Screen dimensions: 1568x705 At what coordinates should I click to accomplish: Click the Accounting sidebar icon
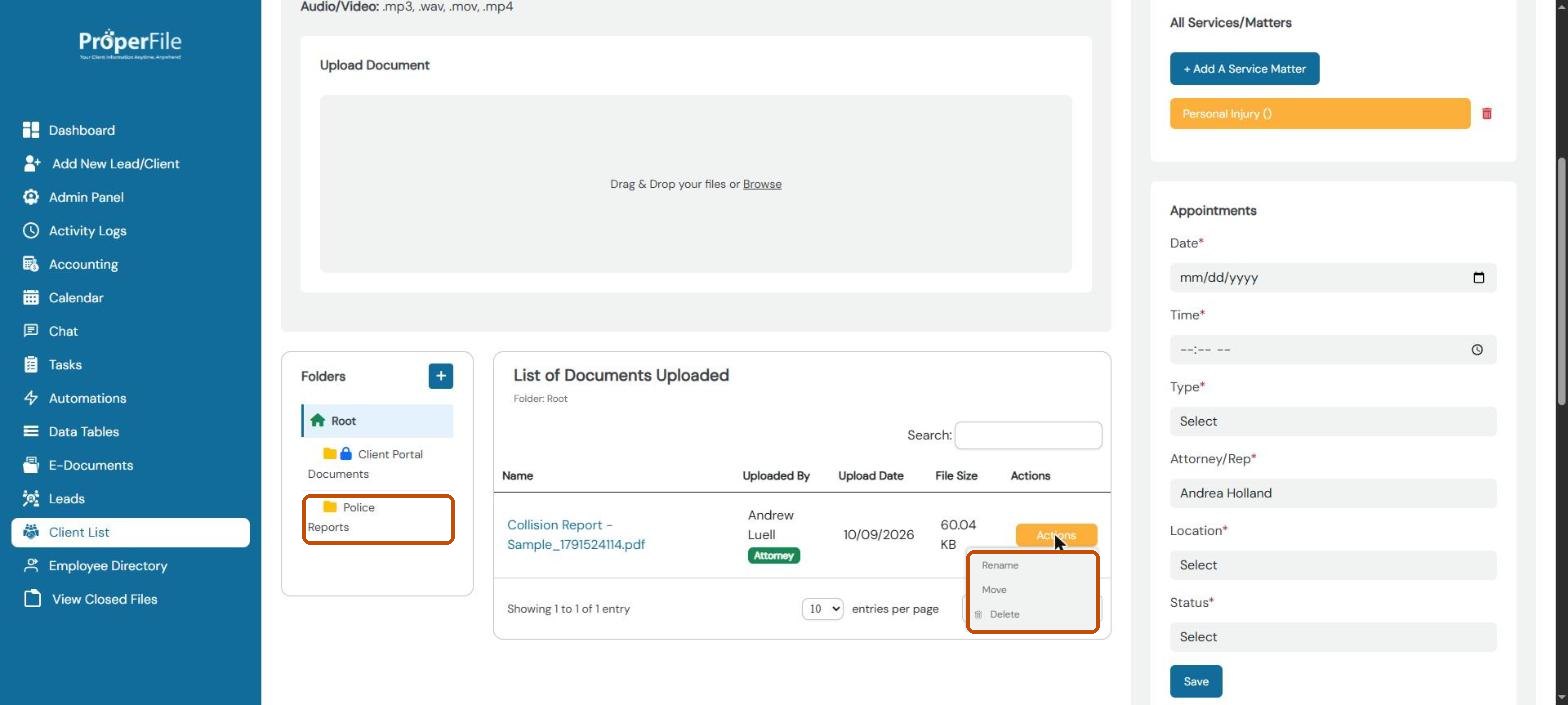[31, 264]
